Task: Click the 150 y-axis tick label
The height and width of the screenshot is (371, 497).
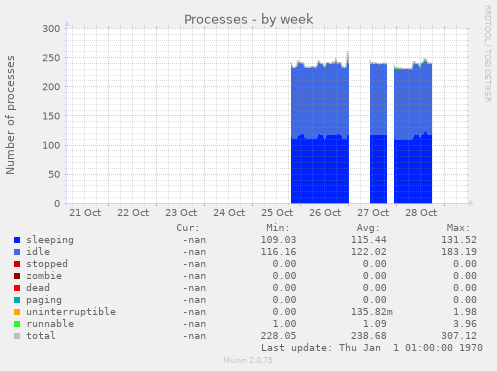Action: pyautogui.click(x=51, y=116)
